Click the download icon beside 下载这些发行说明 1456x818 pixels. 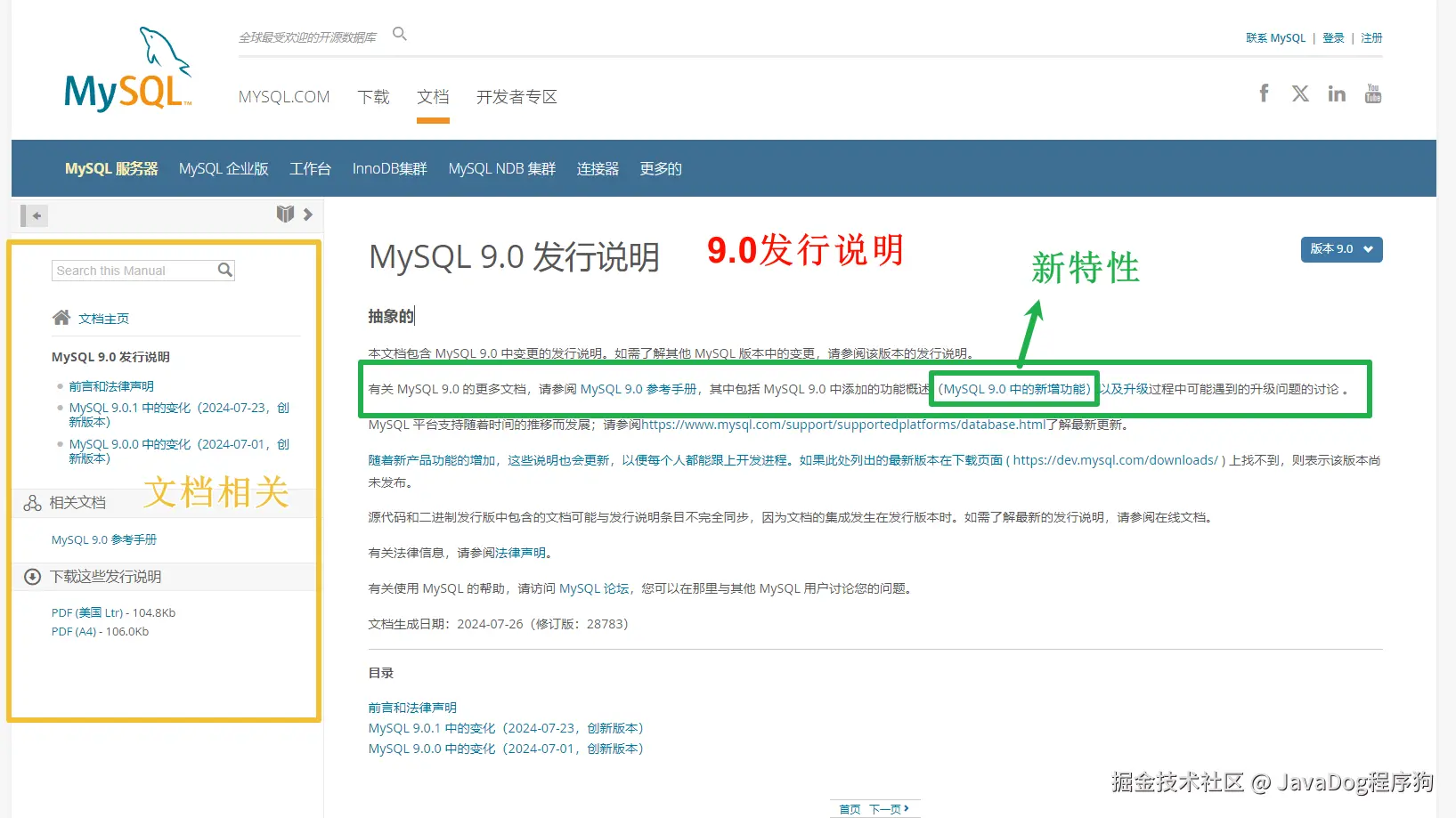[33, 577]
